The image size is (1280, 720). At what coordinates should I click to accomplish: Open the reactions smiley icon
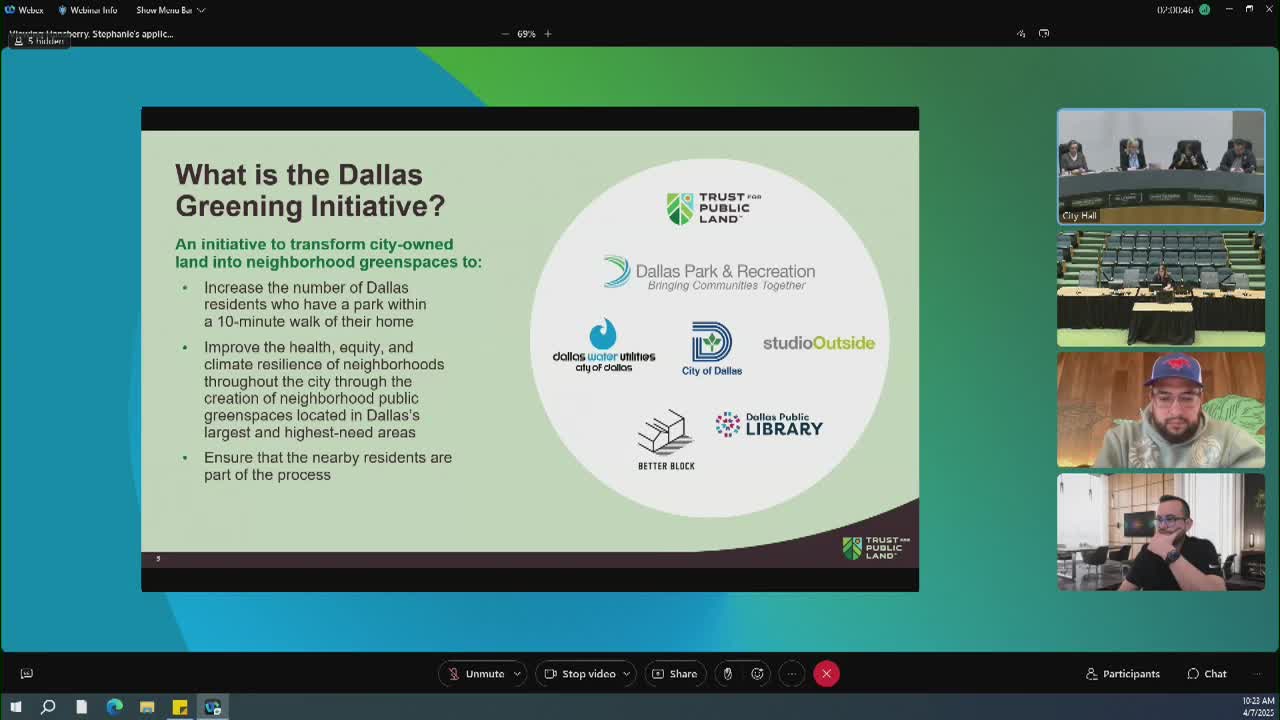click(x=758, y=674)
